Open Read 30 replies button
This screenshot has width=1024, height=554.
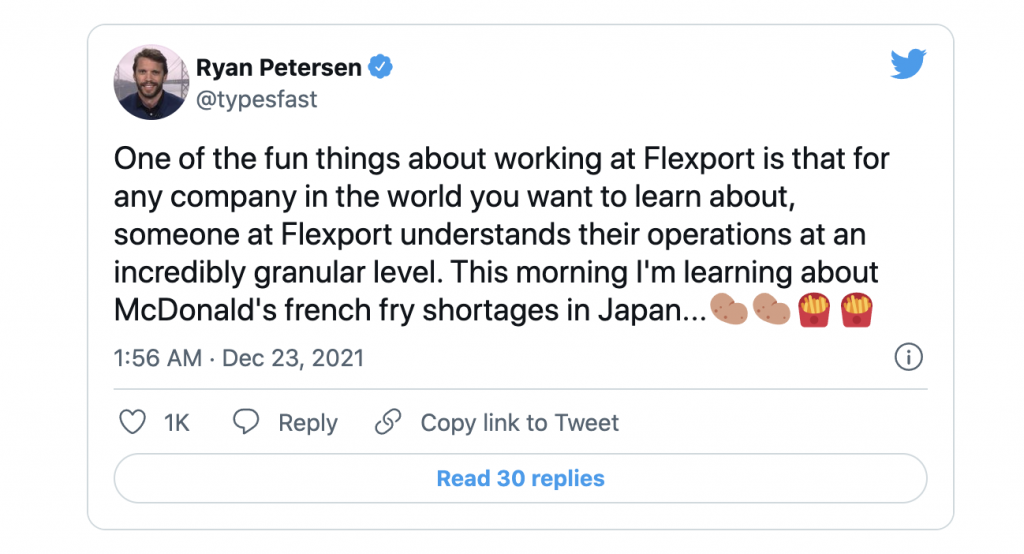point(520,479)
